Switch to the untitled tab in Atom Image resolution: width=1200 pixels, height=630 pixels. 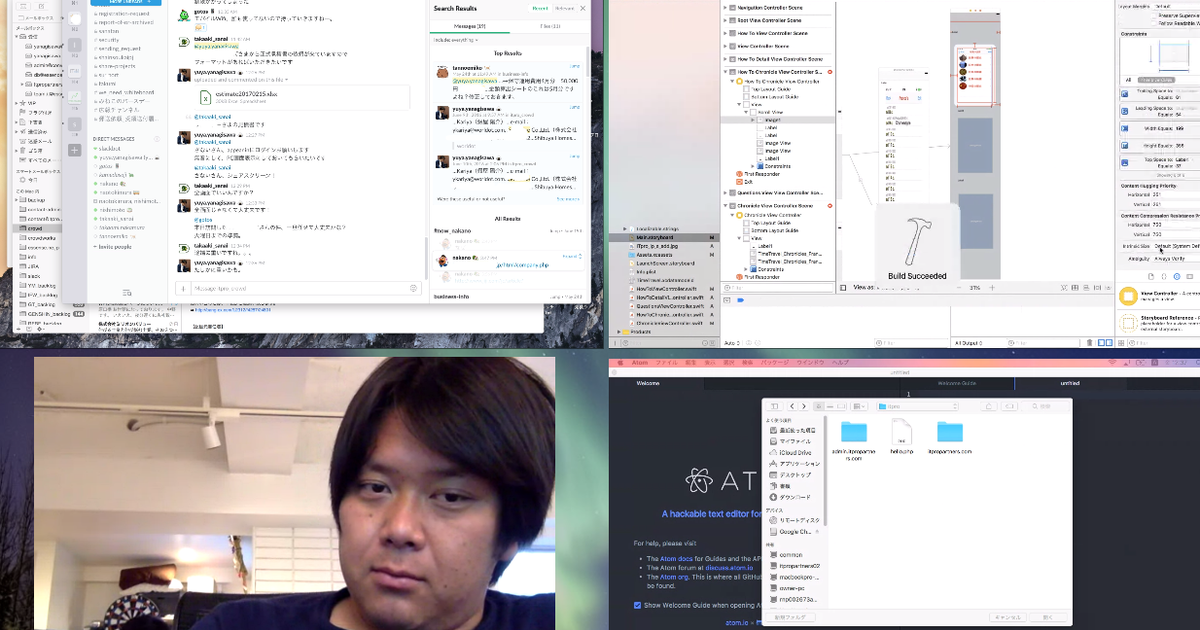coord(1071,383)
